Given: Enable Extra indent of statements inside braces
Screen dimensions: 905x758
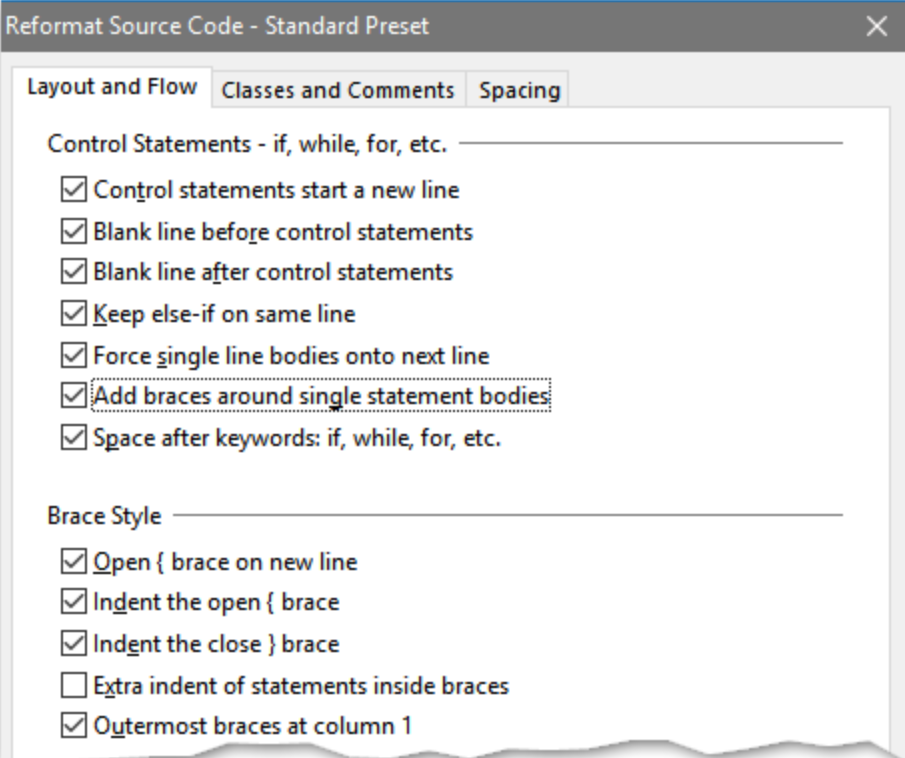Looking at the screenshot, I should pos(74,686).
